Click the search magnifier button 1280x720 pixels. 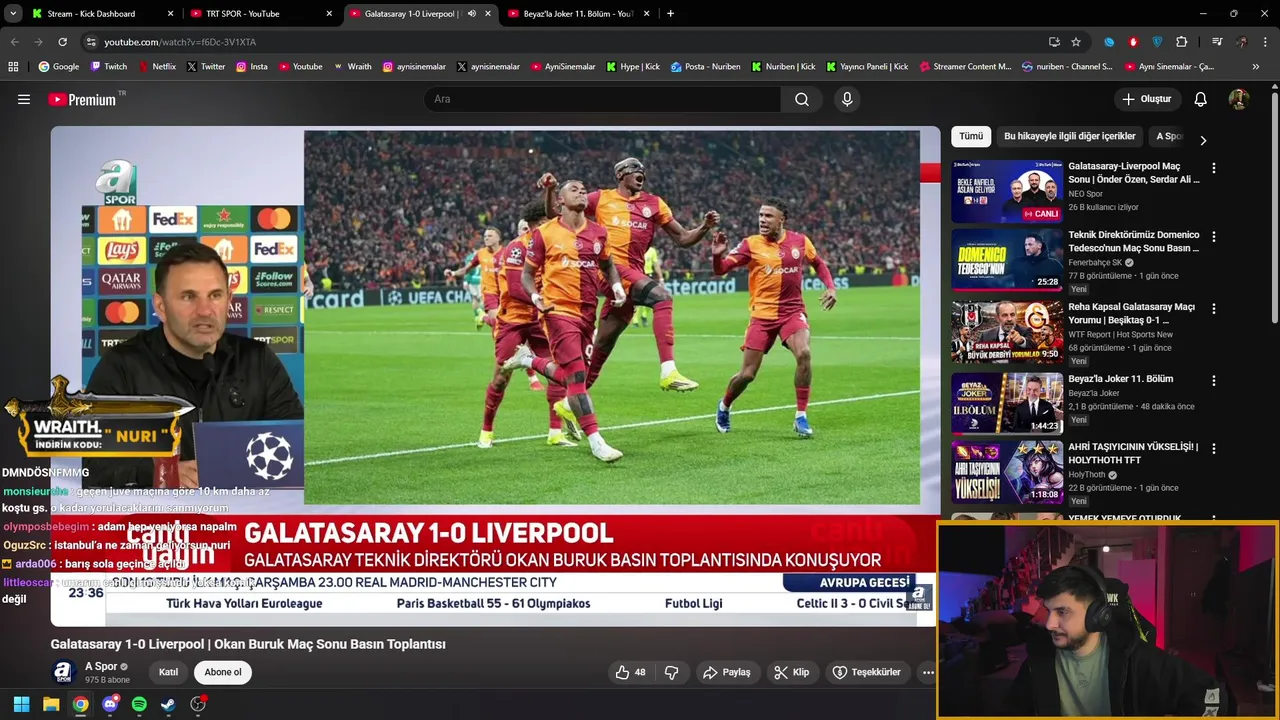(x=801, y=99)
